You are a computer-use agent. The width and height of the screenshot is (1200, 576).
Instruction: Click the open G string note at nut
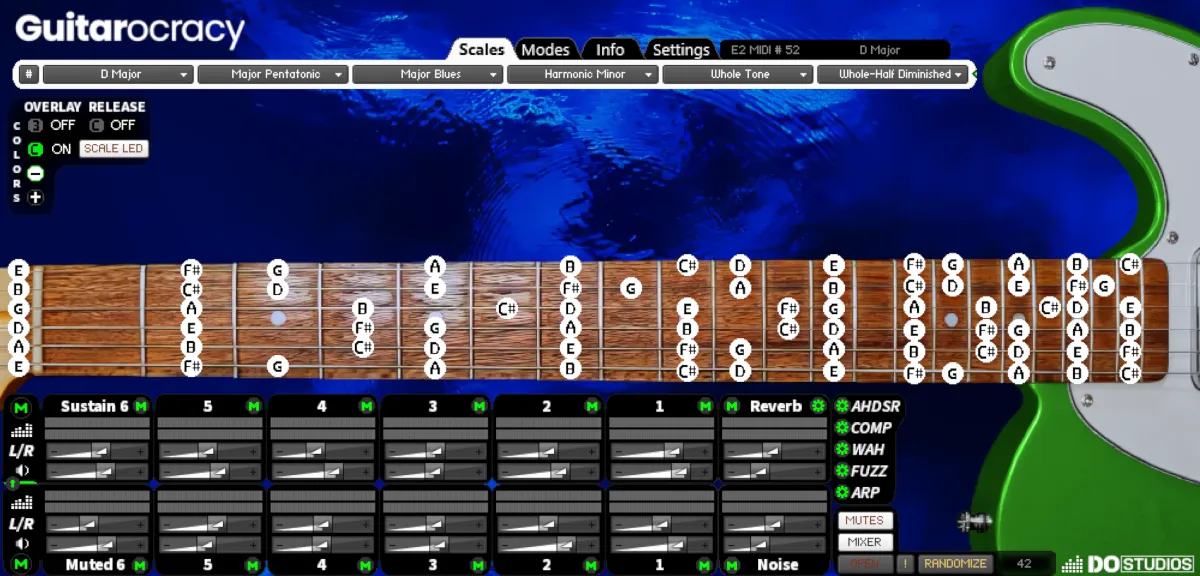pyautogui.click(x=17, y=309)
